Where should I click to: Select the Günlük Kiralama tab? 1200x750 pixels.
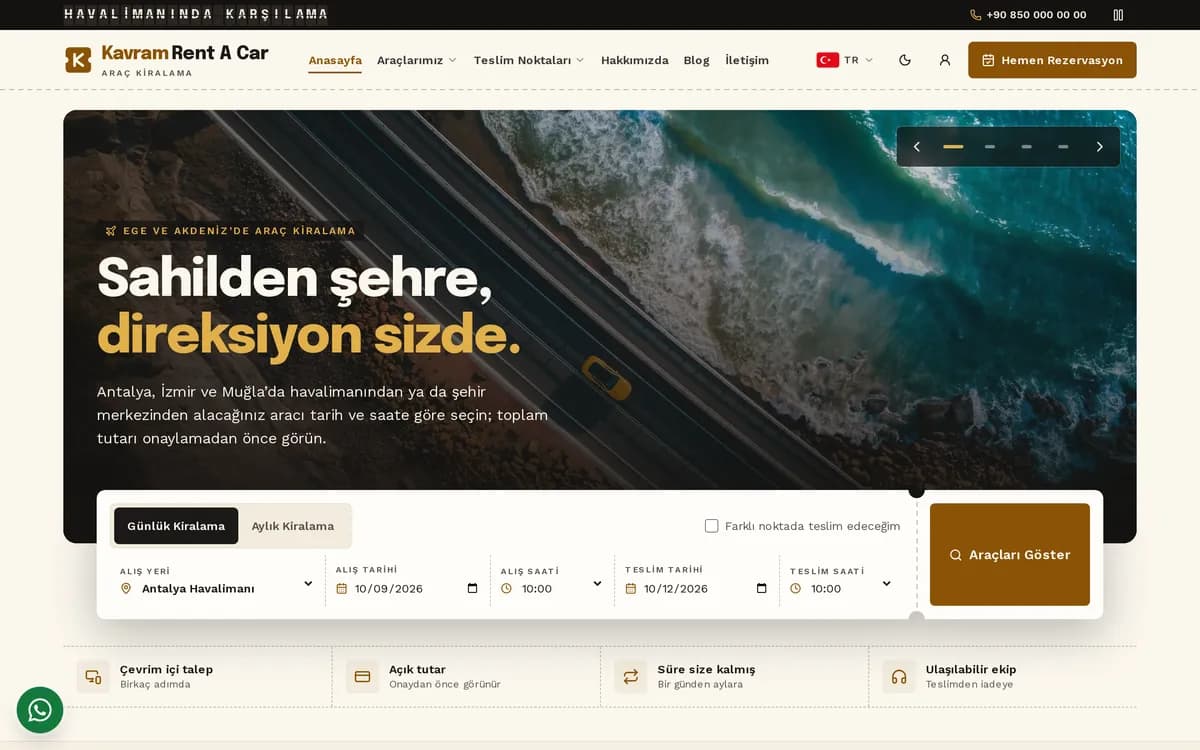176,526
